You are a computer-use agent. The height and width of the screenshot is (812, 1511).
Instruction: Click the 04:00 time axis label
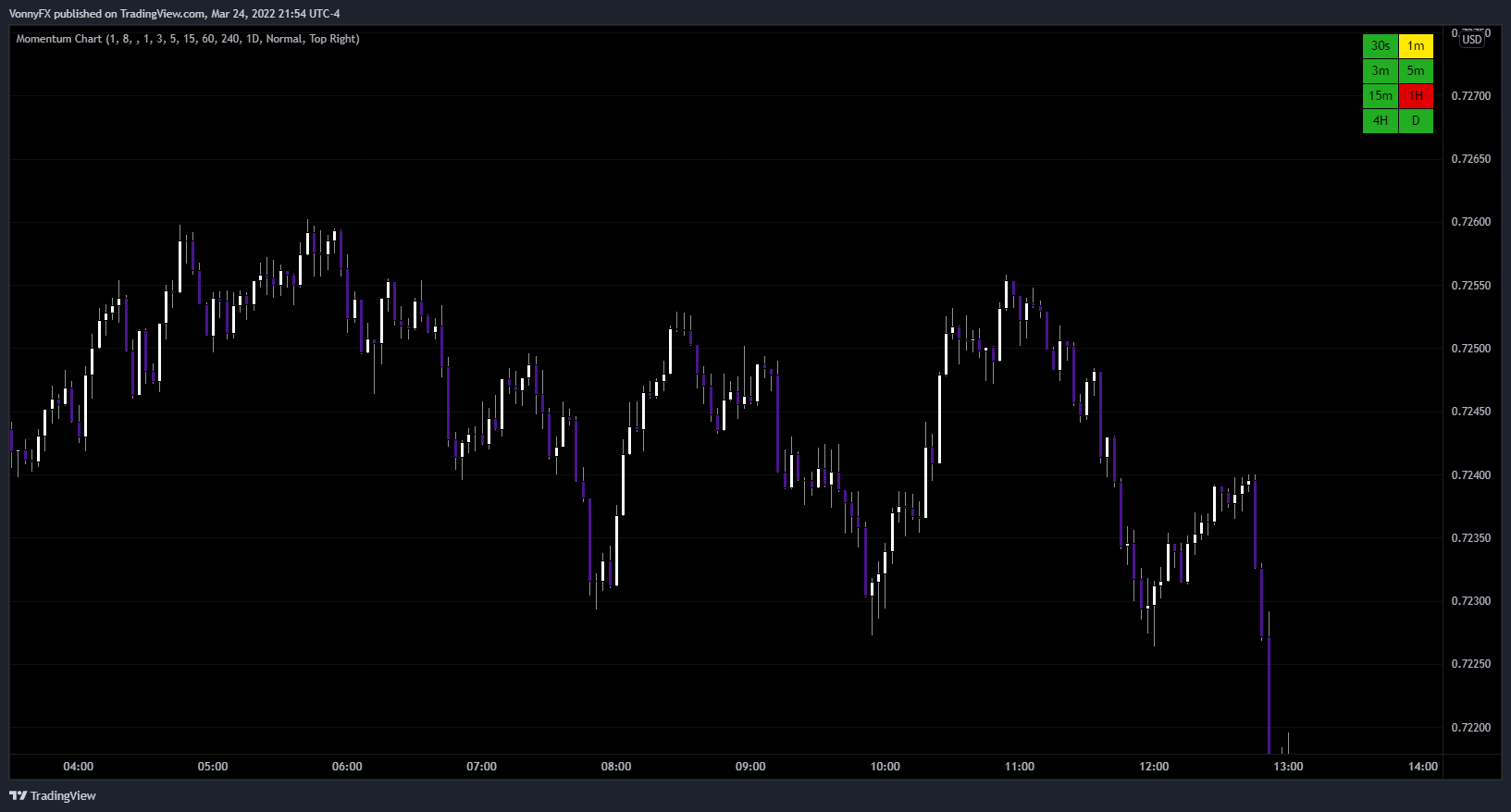79,767
